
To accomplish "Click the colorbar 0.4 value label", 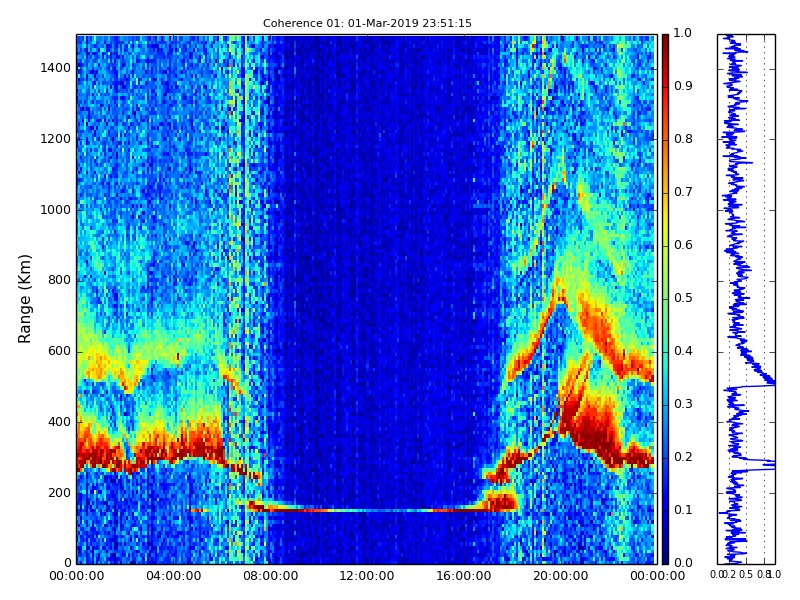I will 683,351.
